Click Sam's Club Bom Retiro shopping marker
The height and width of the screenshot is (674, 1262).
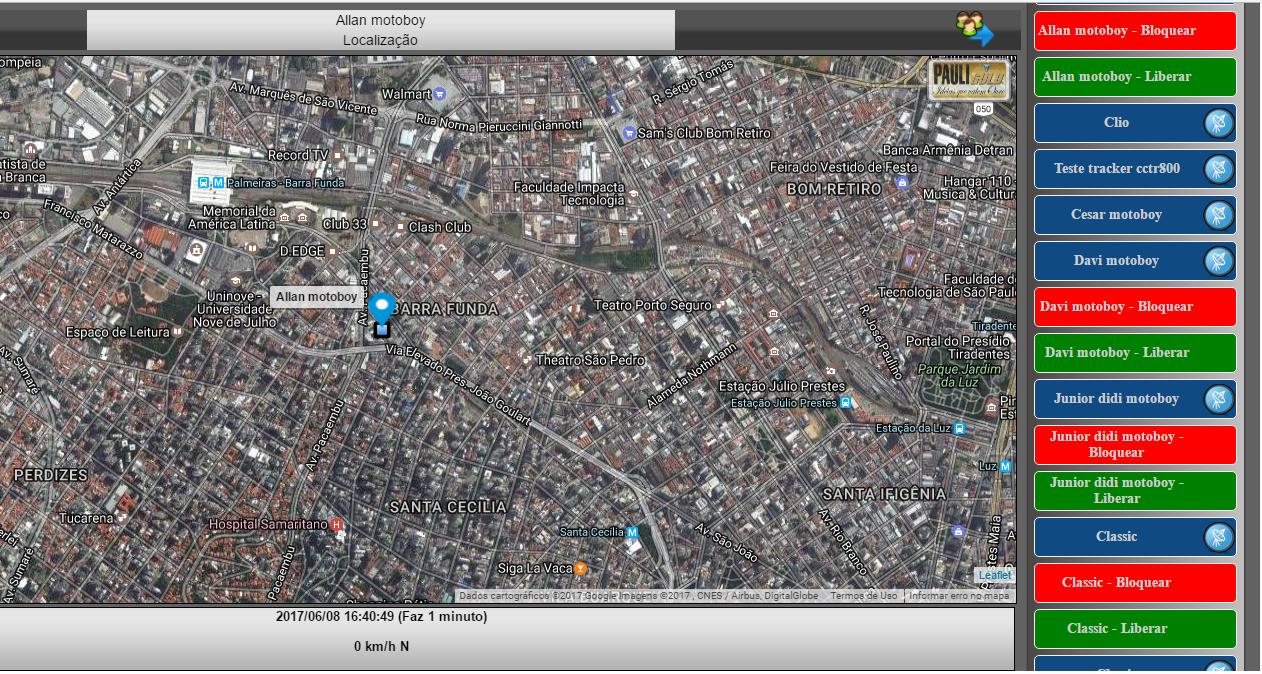tap(629, 133)
